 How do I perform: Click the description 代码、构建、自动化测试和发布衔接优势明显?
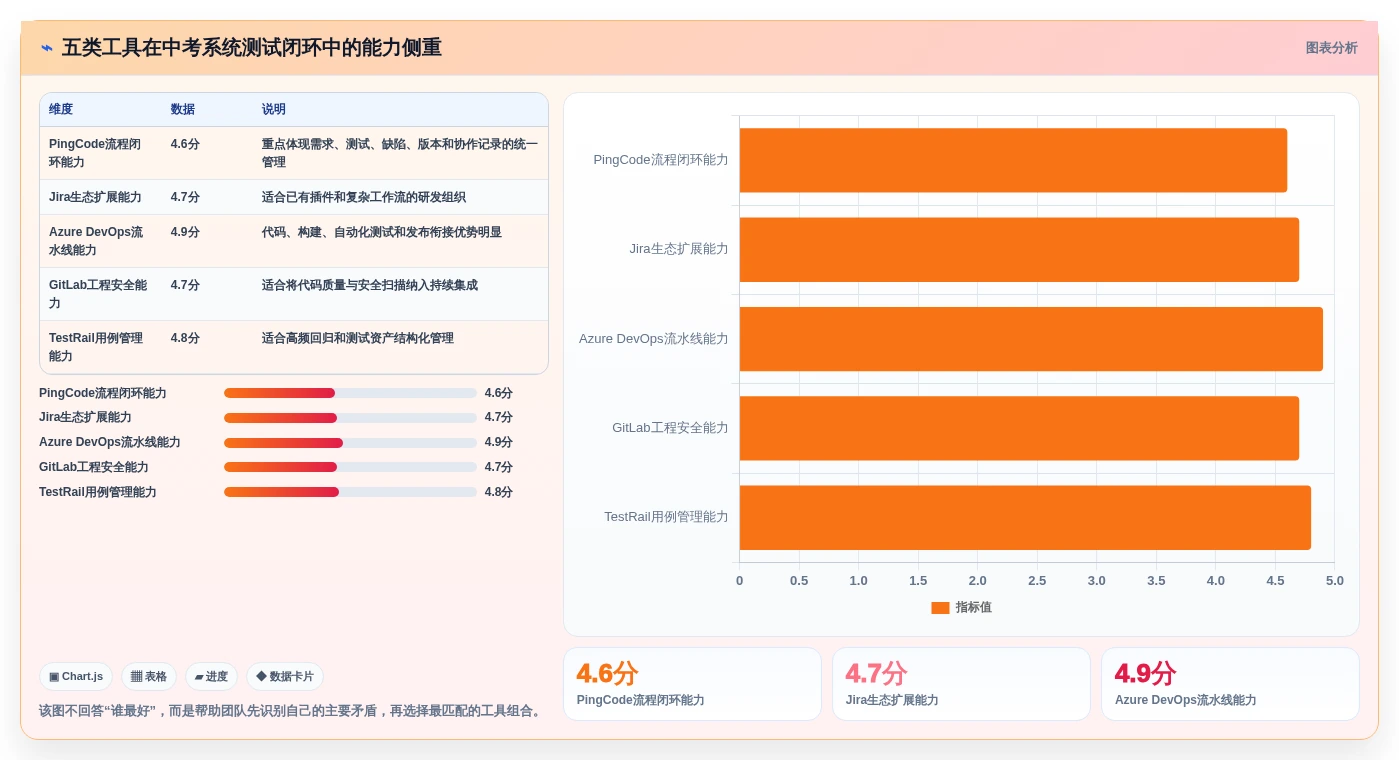point(382,232)
